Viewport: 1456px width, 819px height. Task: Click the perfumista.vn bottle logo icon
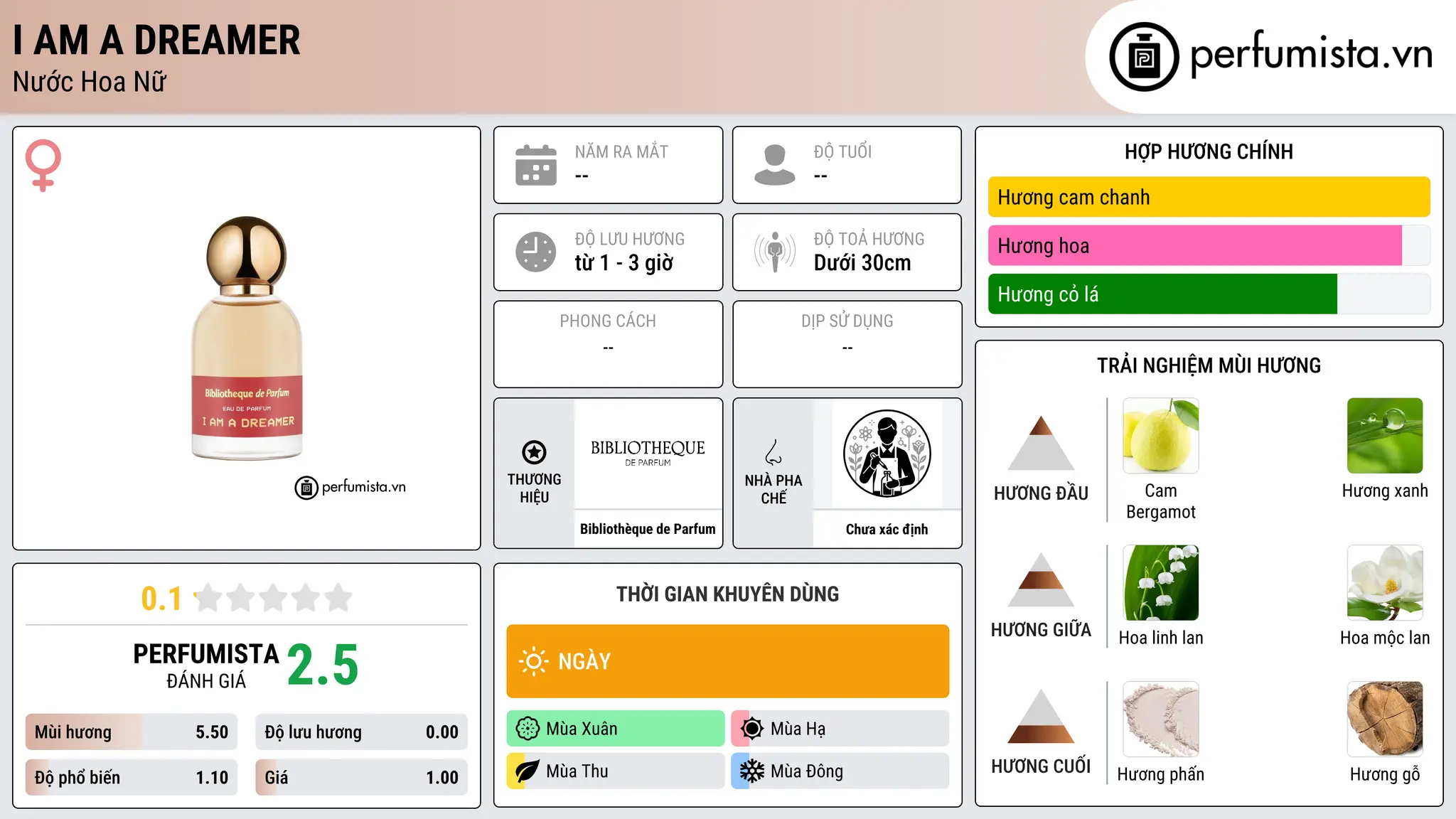[1144, 57]
